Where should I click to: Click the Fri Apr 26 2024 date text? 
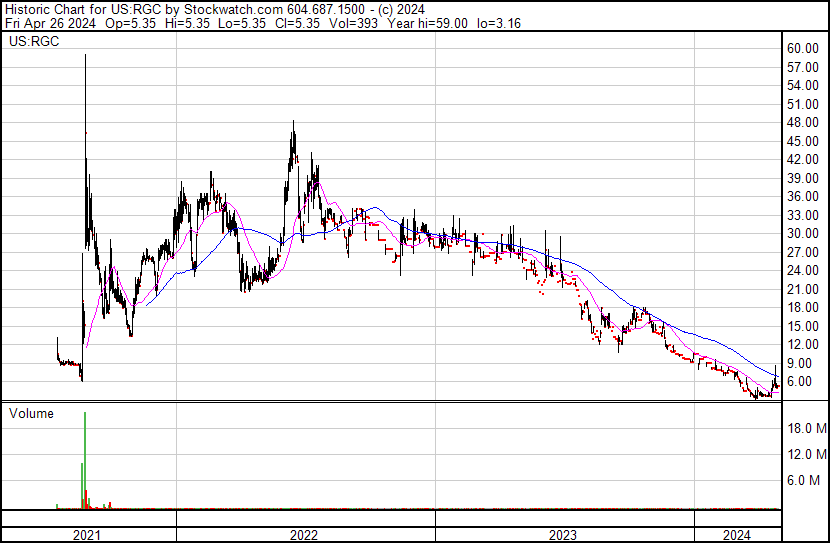[50, 23]
